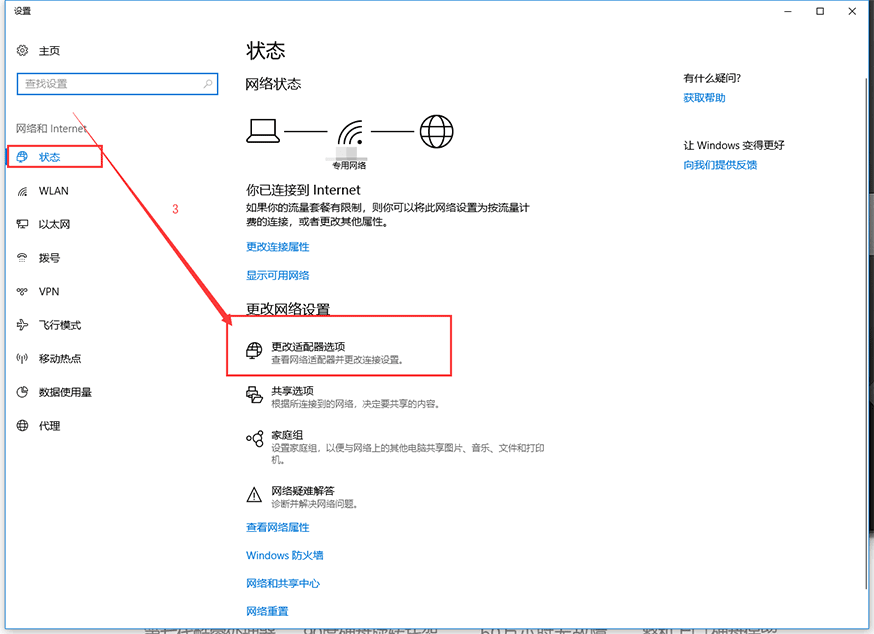Open 更改适配器选项 adapter options
This screenshot has height=634, width=874.
tap(308, 347)
